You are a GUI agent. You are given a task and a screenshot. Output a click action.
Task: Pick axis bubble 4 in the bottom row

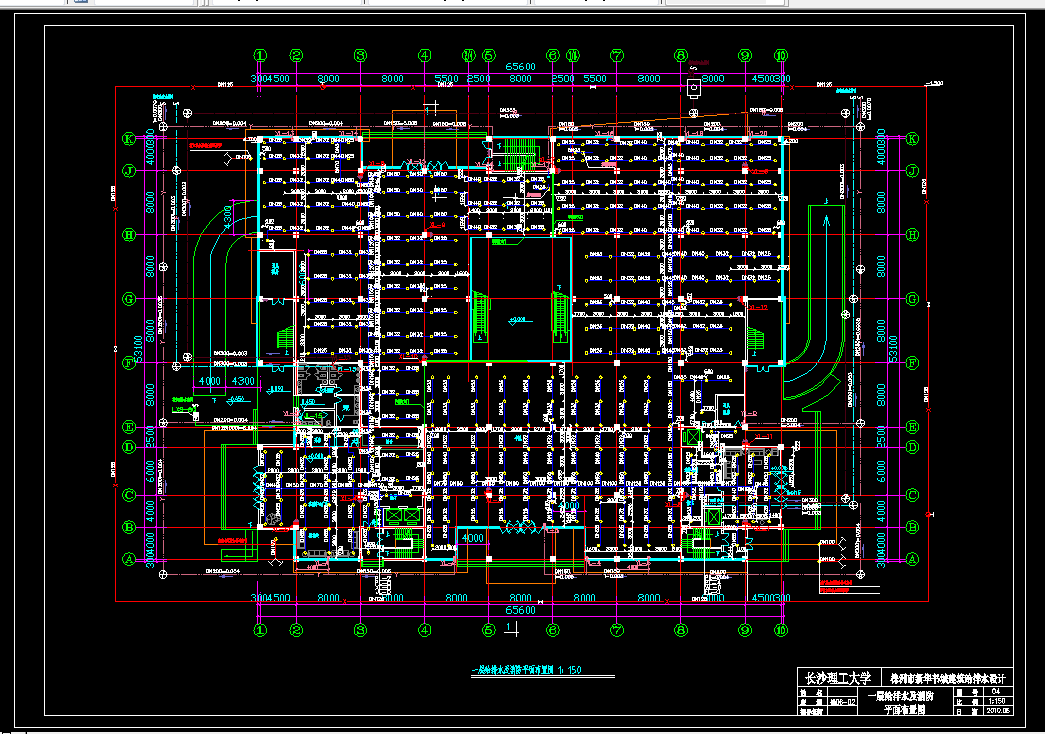425,630
